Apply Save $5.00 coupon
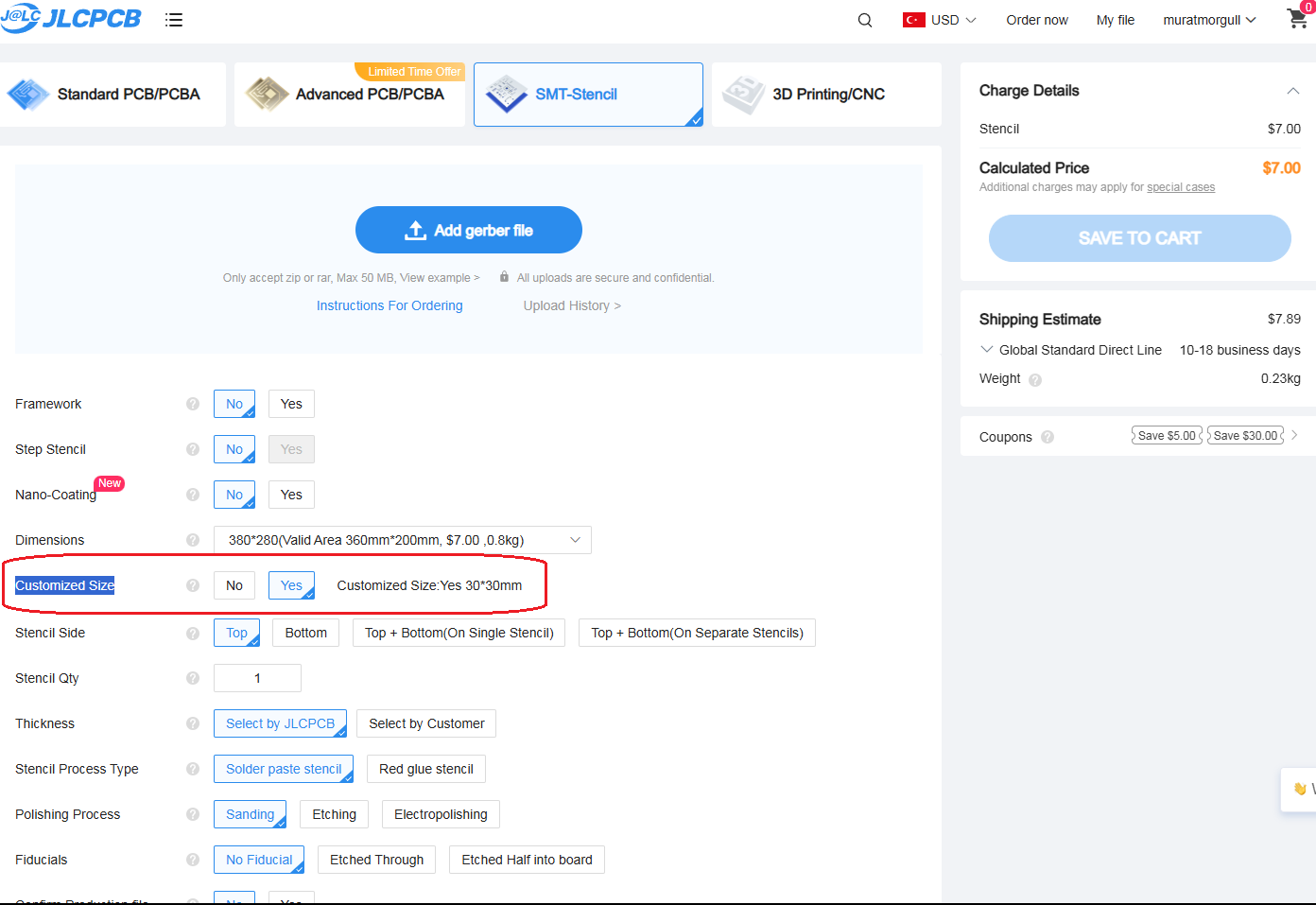 tap(1167, 435)
